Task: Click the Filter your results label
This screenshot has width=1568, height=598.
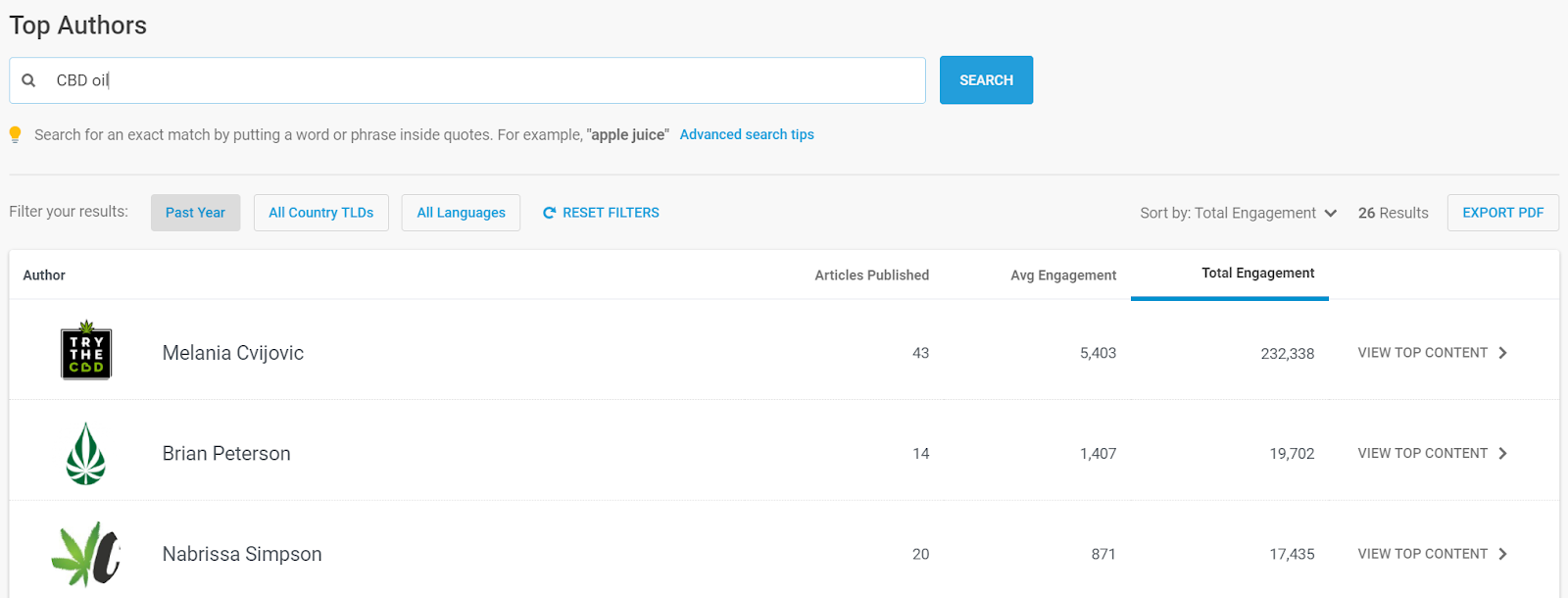Action: tap(69, 212)
